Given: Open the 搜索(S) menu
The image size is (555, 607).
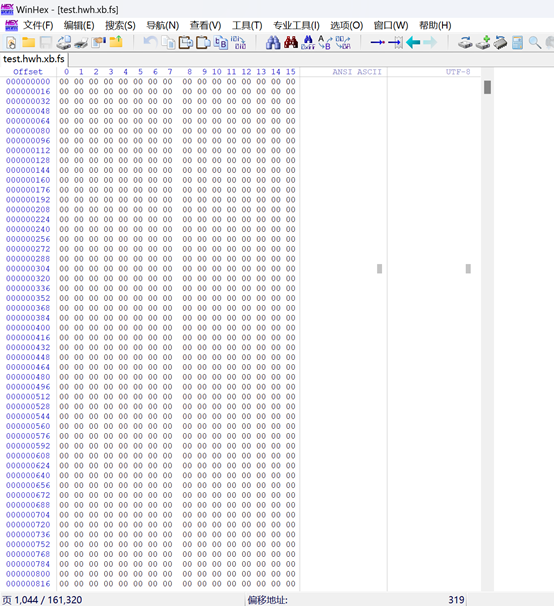Looking at the screenshot, I should pos(120,26).
